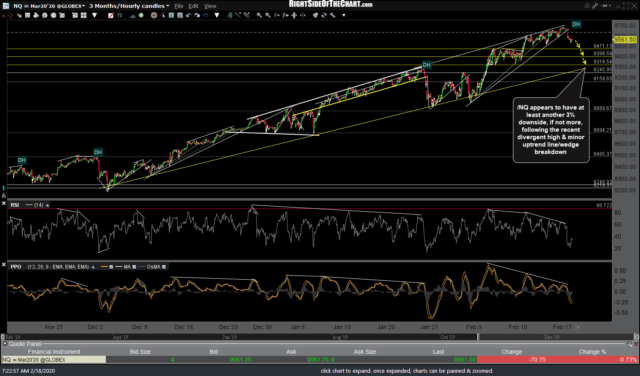Click the timeline scrollbar handle at chart bottom
Image resolution: width=640 pixels, height=376 pixels.
[x=478, y=337]
